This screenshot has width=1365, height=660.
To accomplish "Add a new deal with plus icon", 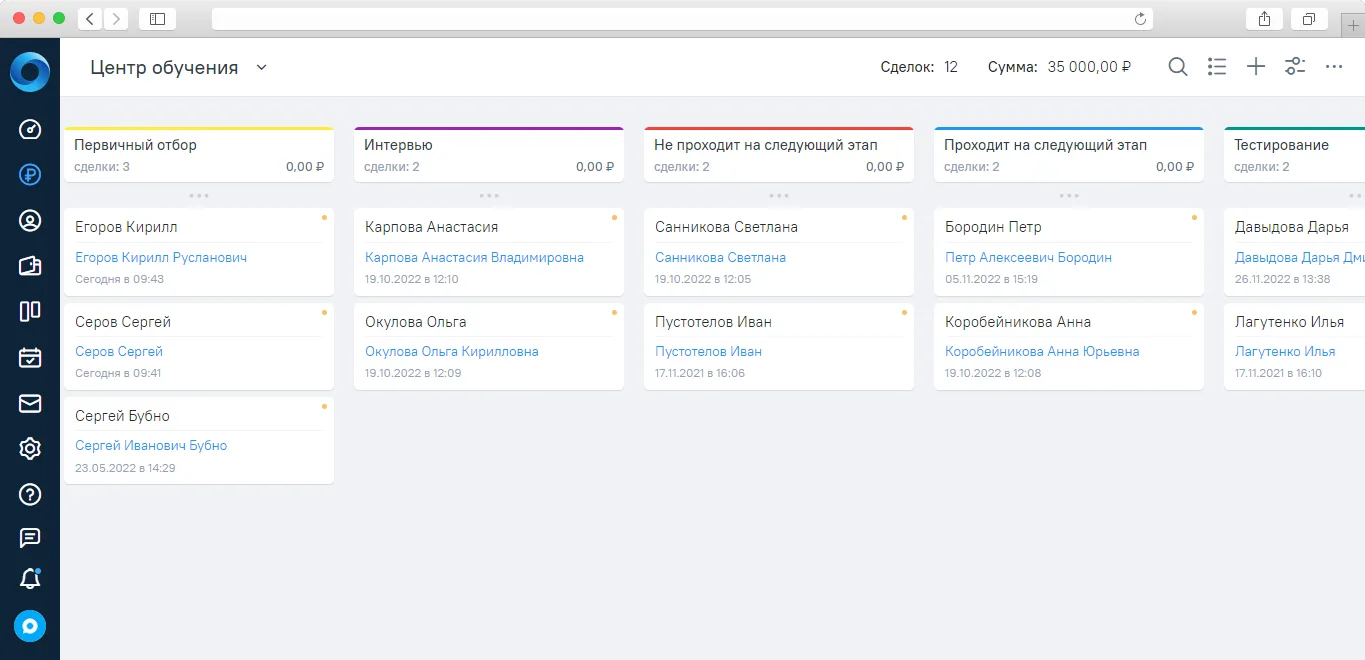I will (x=1256, y=67).
